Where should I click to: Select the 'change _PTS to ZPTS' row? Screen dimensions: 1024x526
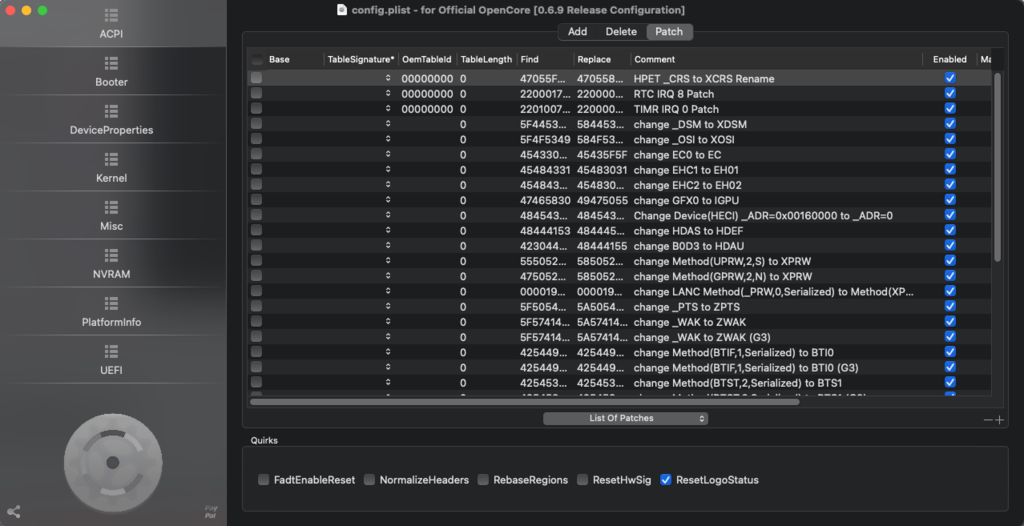click(619, 306)
